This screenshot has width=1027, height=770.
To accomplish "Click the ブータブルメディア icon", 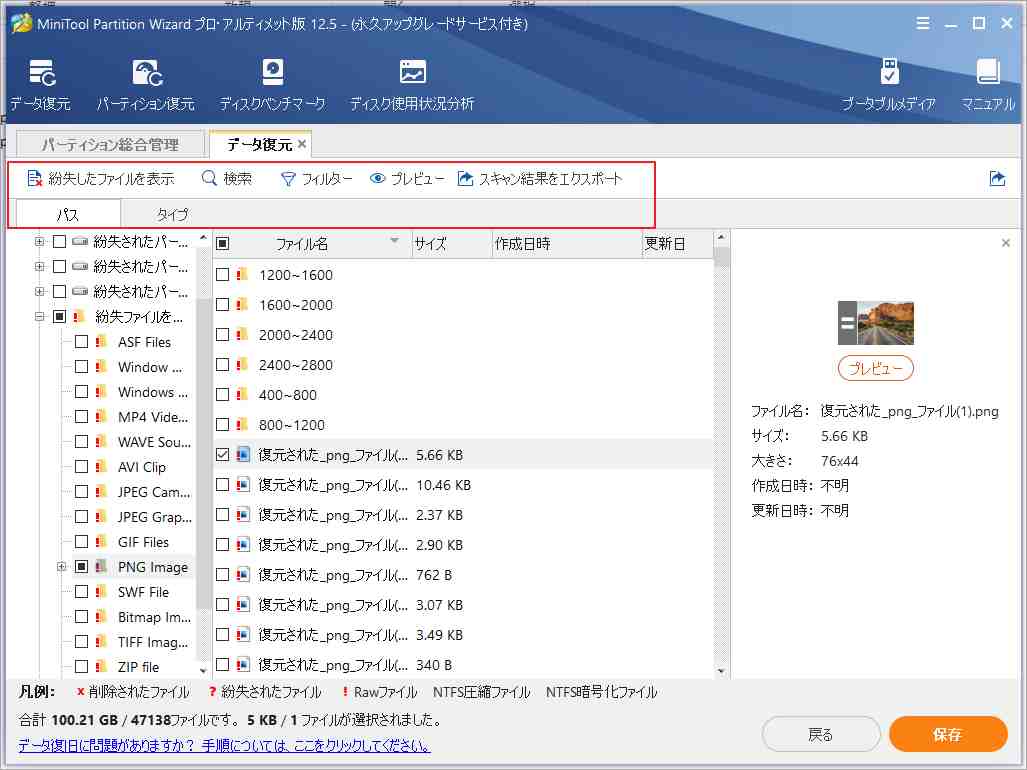I will (x=889, y=72).
